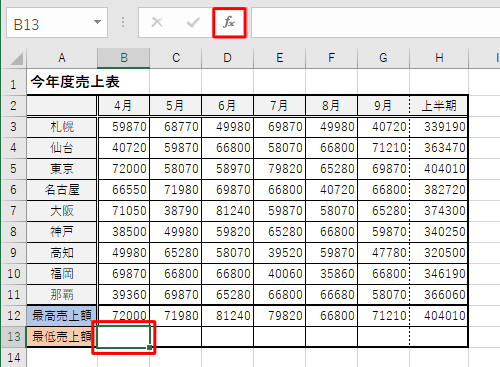This screenshot has height=367, width=500.
Task: Select row 13 header
Action: [13, 337]
